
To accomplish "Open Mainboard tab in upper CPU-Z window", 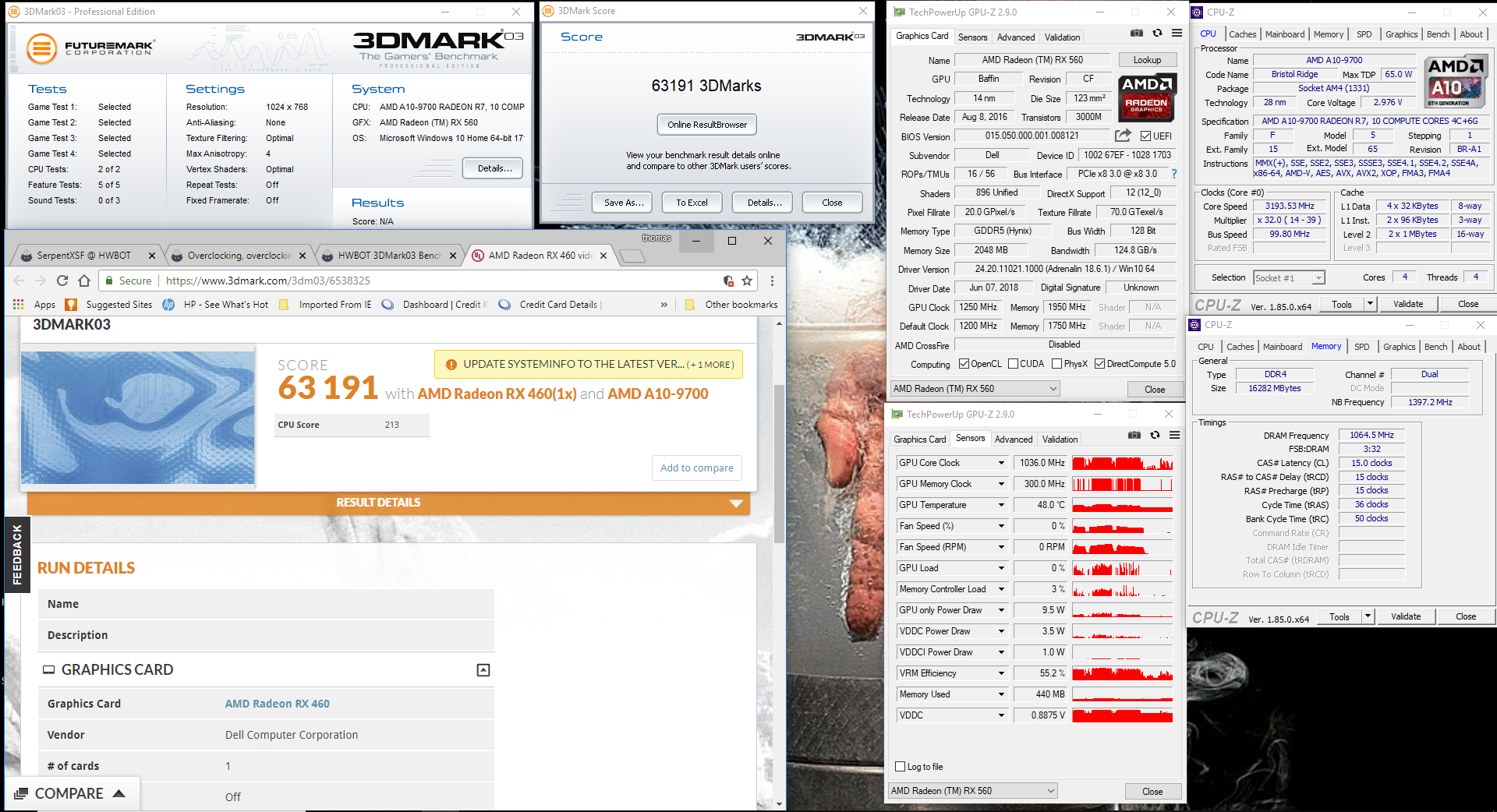I will (x=1285, y=34).
